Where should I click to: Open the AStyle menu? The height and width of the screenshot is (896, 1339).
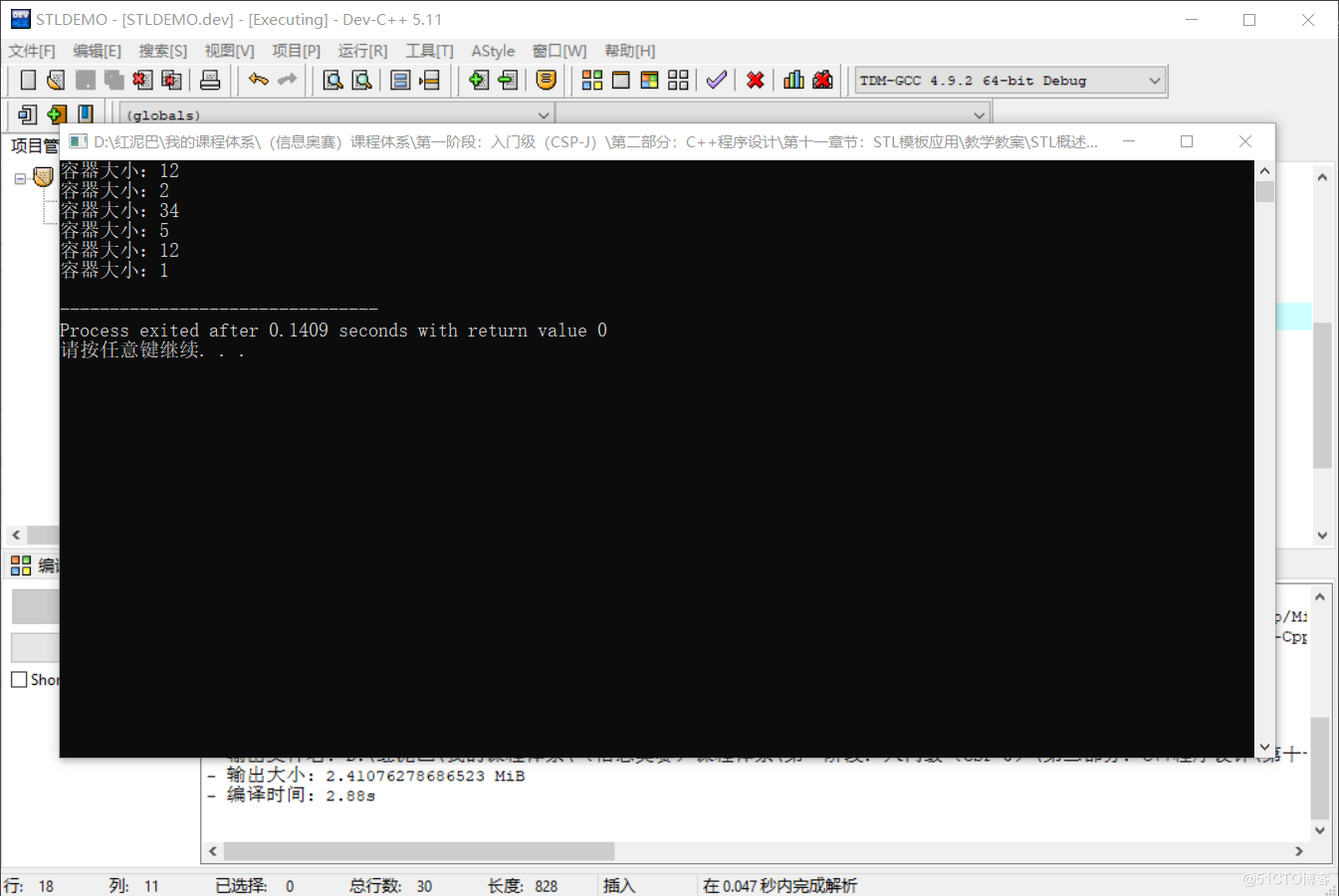coord(493,51)
